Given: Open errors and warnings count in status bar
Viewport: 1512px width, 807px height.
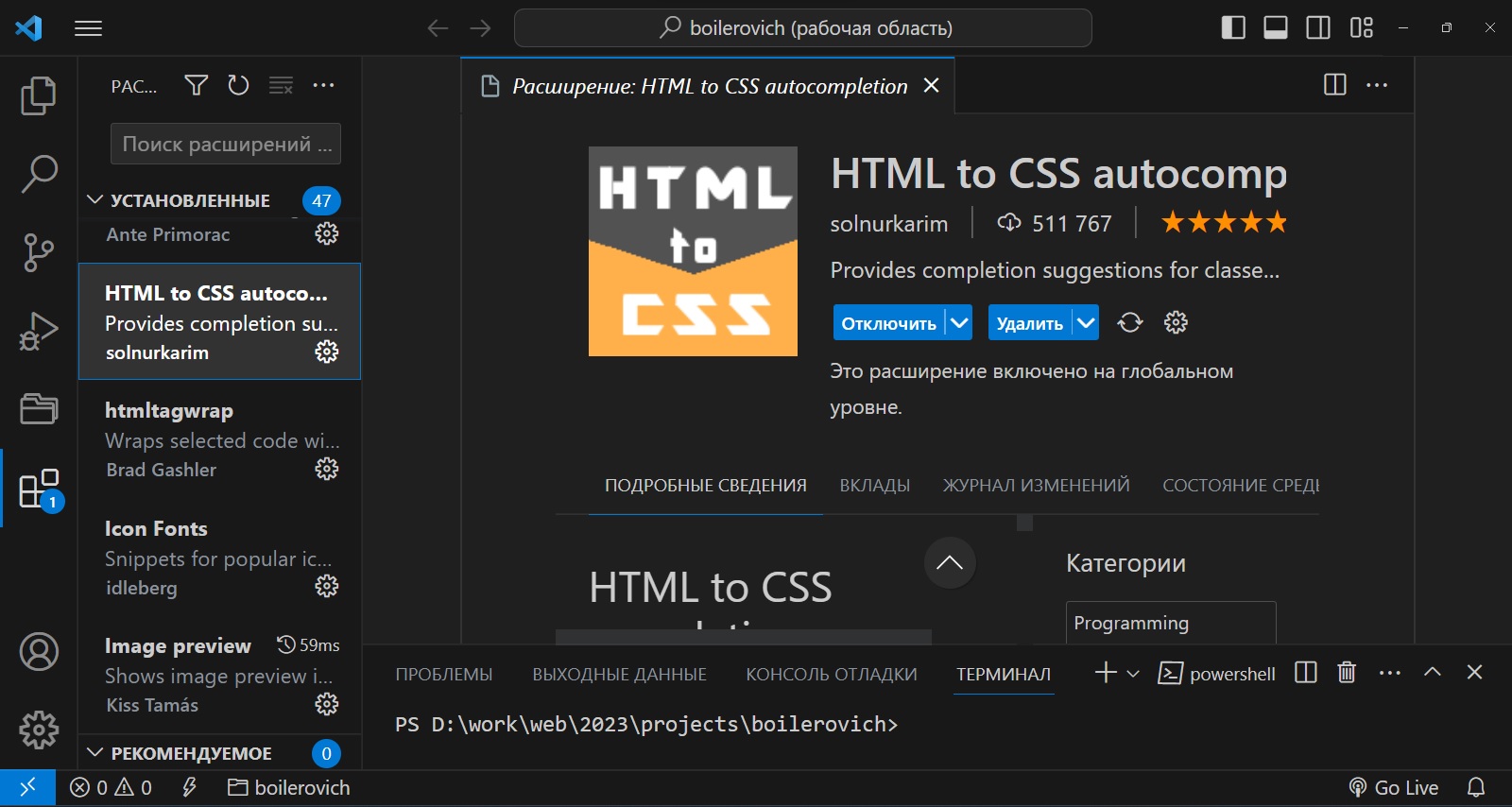Looking at the screenshot, I should click(112, 787).
